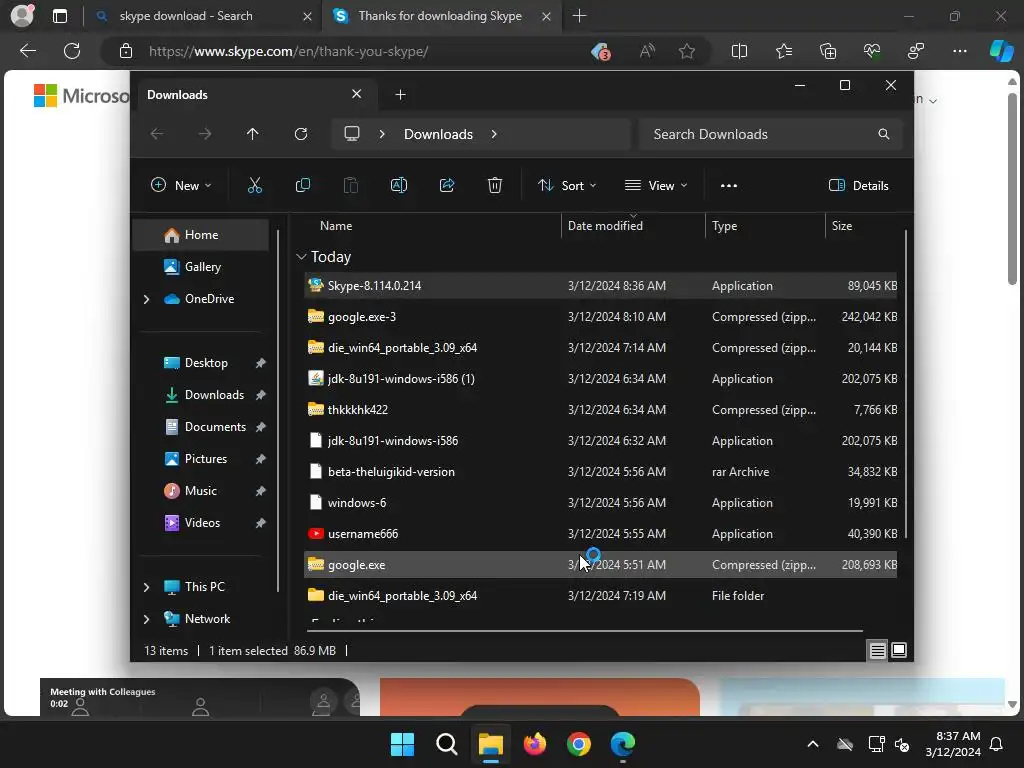This screenshot has width=1024, height=768.
Task: Click the Cut scissors icon in Explorer toolbar
Action: click(255, 185)
